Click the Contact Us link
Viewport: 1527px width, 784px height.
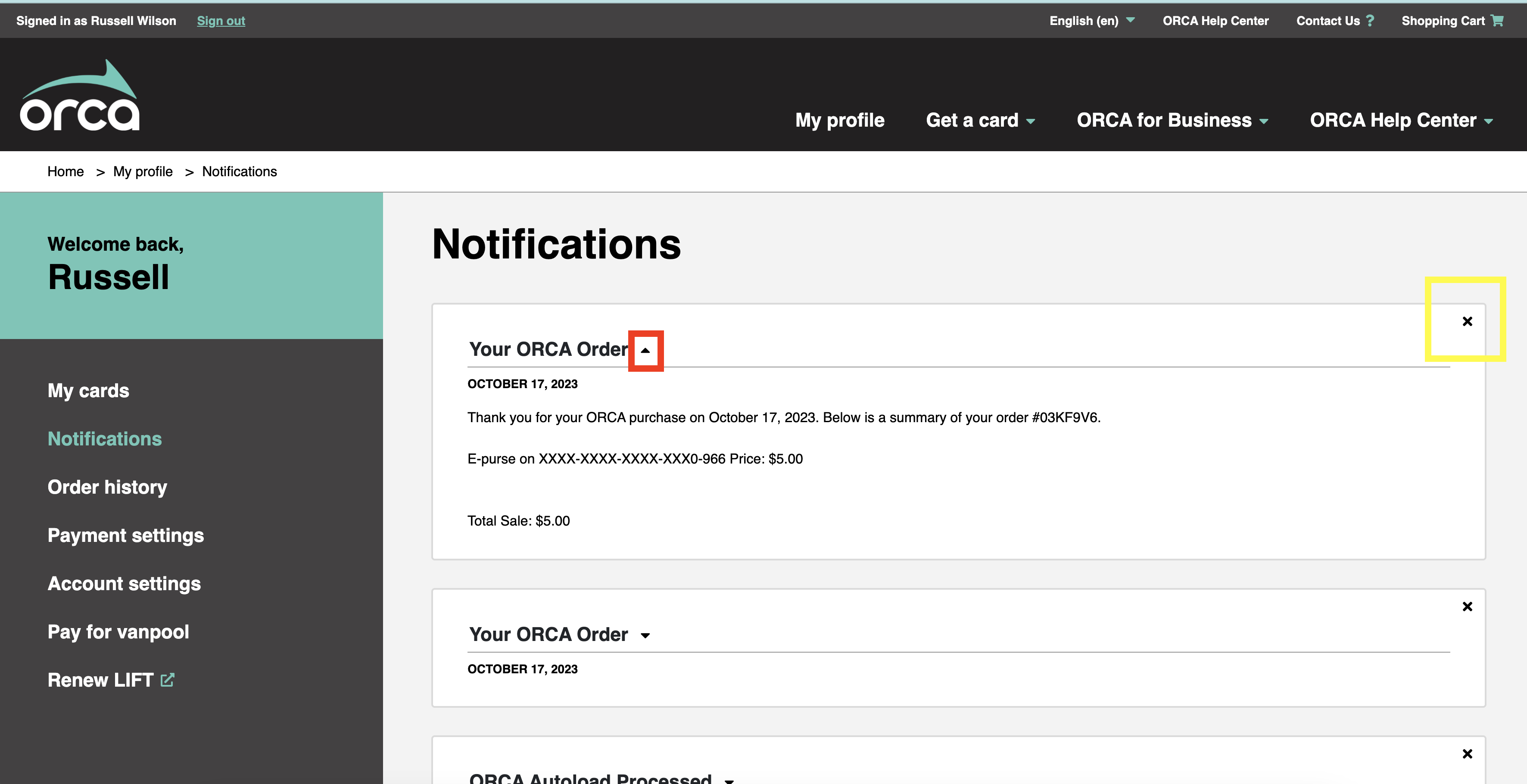1328,21
